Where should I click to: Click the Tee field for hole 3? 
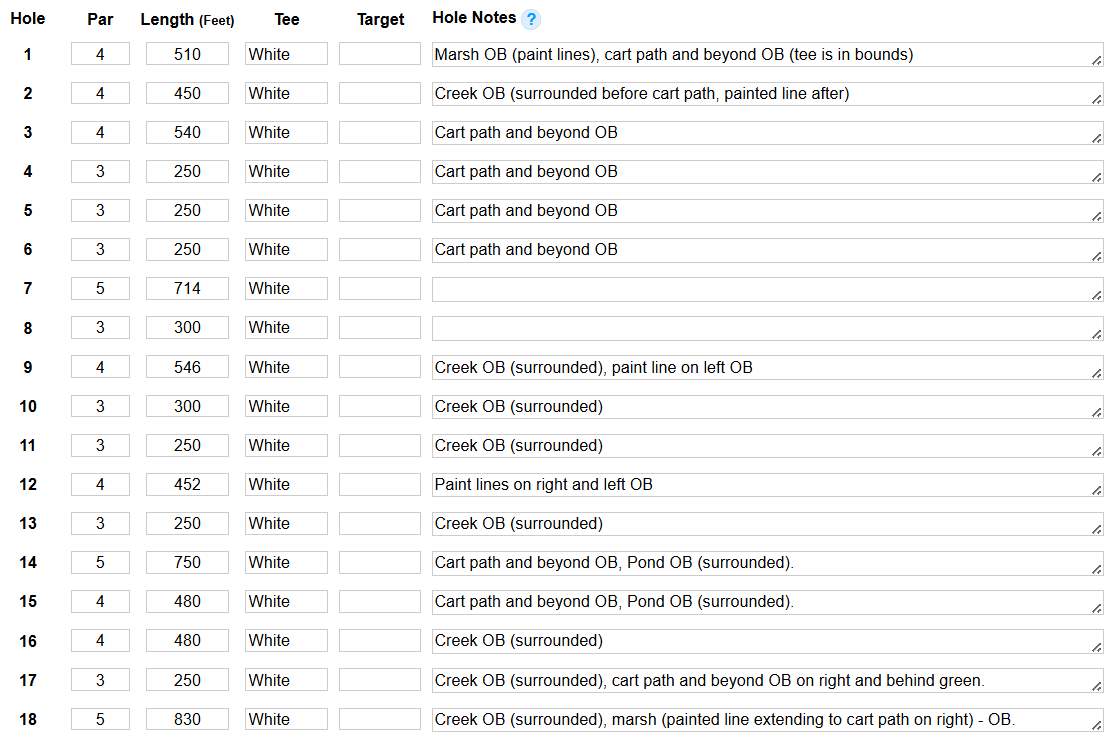tap(286, 133)
